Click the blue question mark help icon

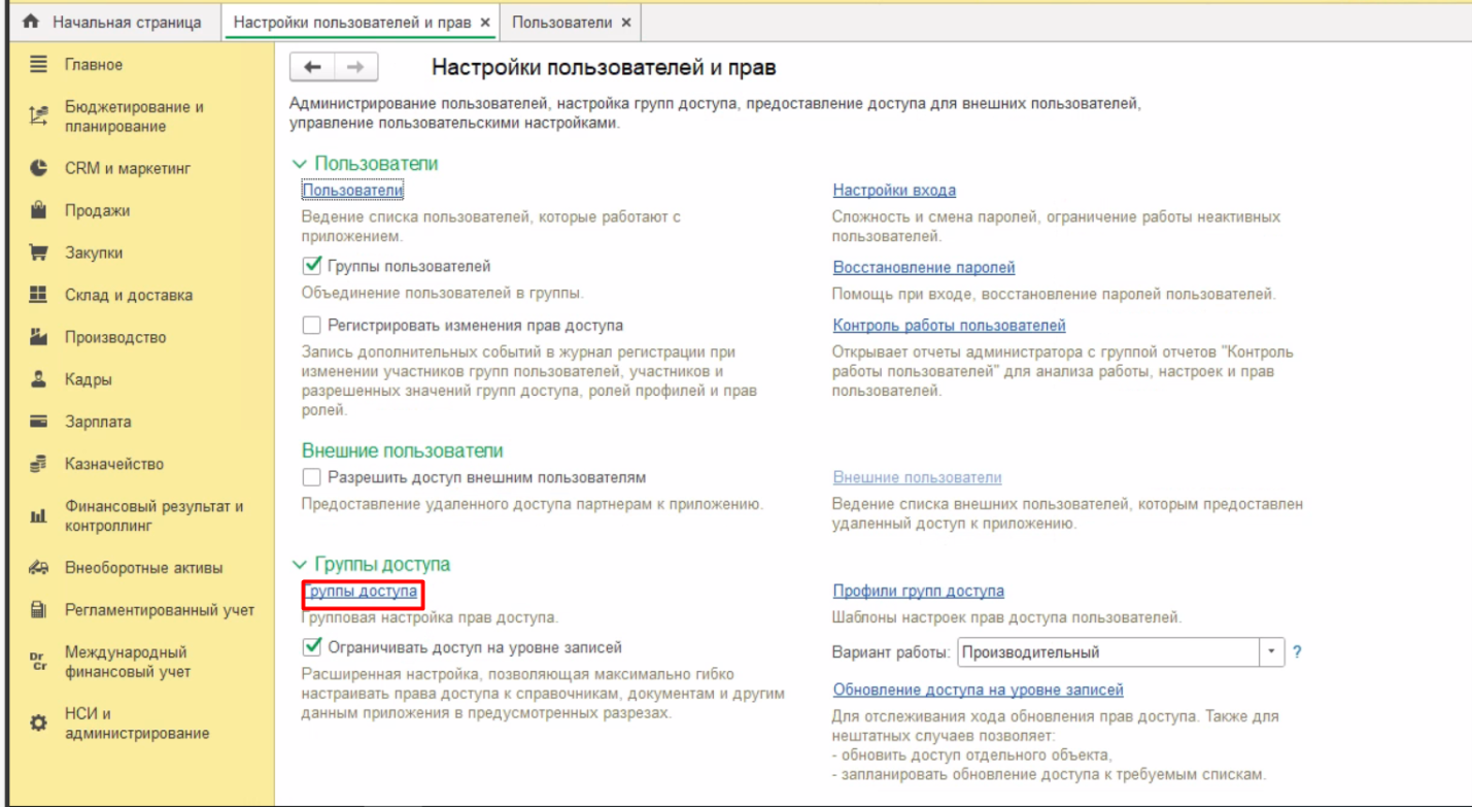[x=1297, y=652]
